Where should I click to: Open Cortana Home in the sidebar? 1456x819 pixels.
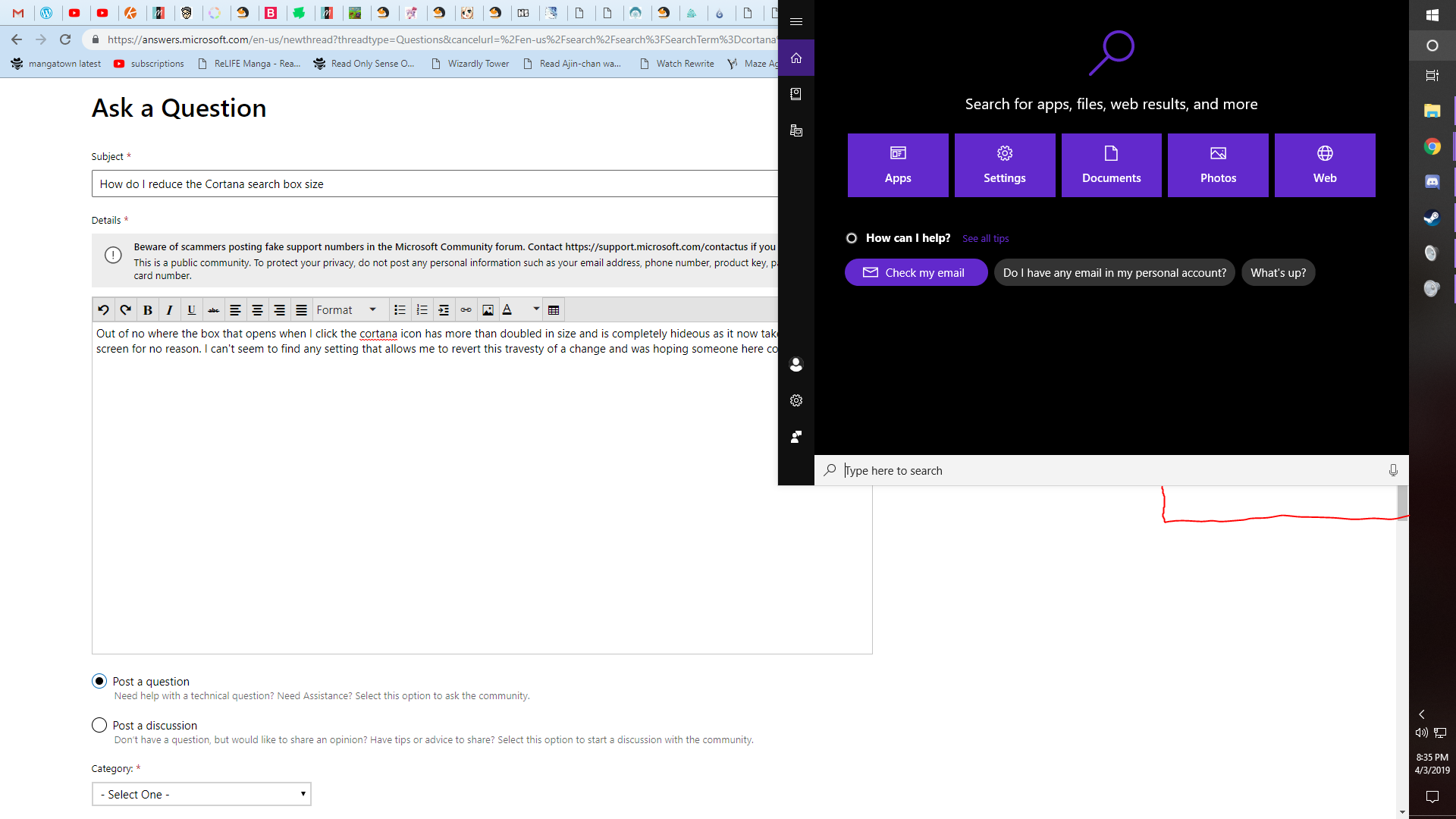click(796, 58)
